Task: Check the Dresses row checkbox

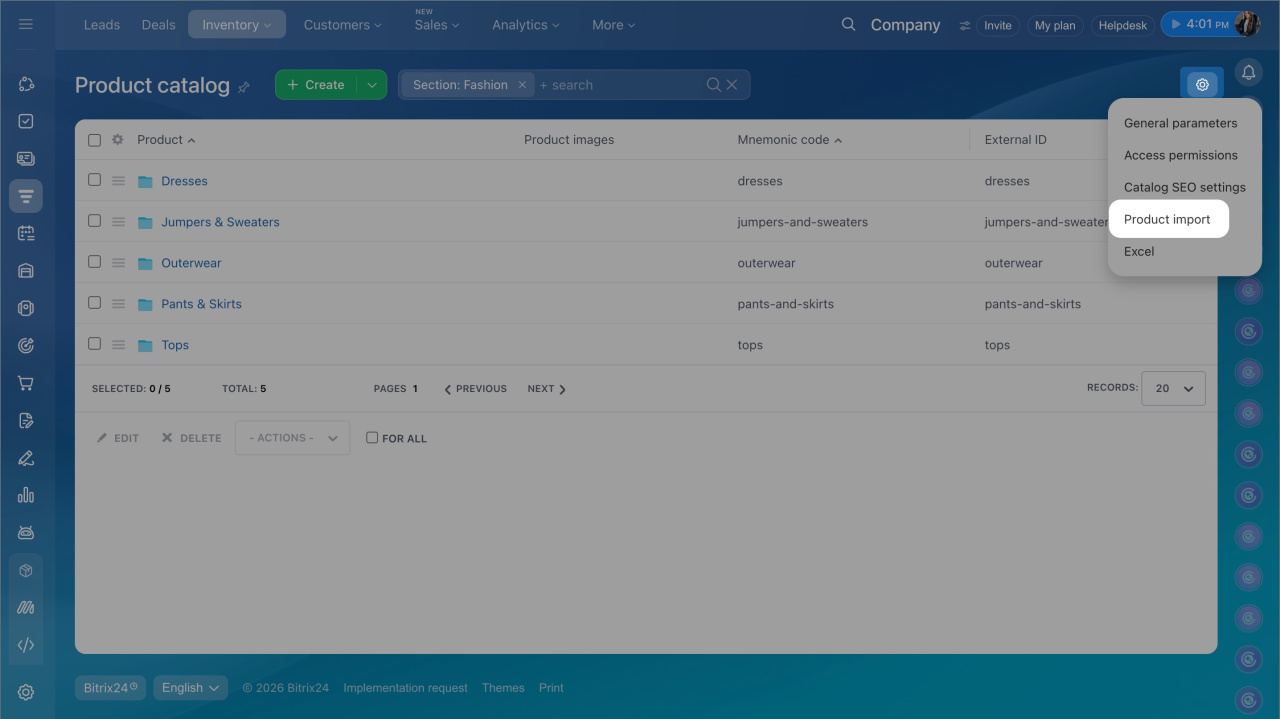Action: [94, 180]
